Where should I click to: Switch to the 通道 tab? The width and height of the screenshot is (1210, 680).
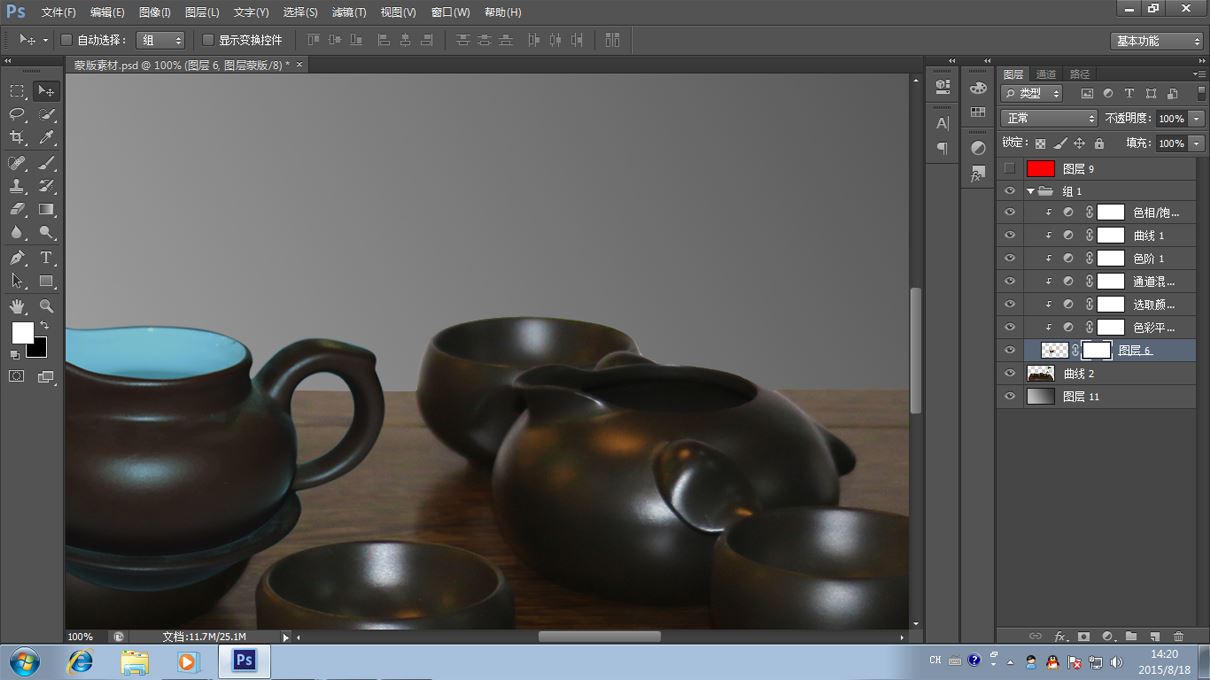pyautogui.click(x=1046, y=74)
